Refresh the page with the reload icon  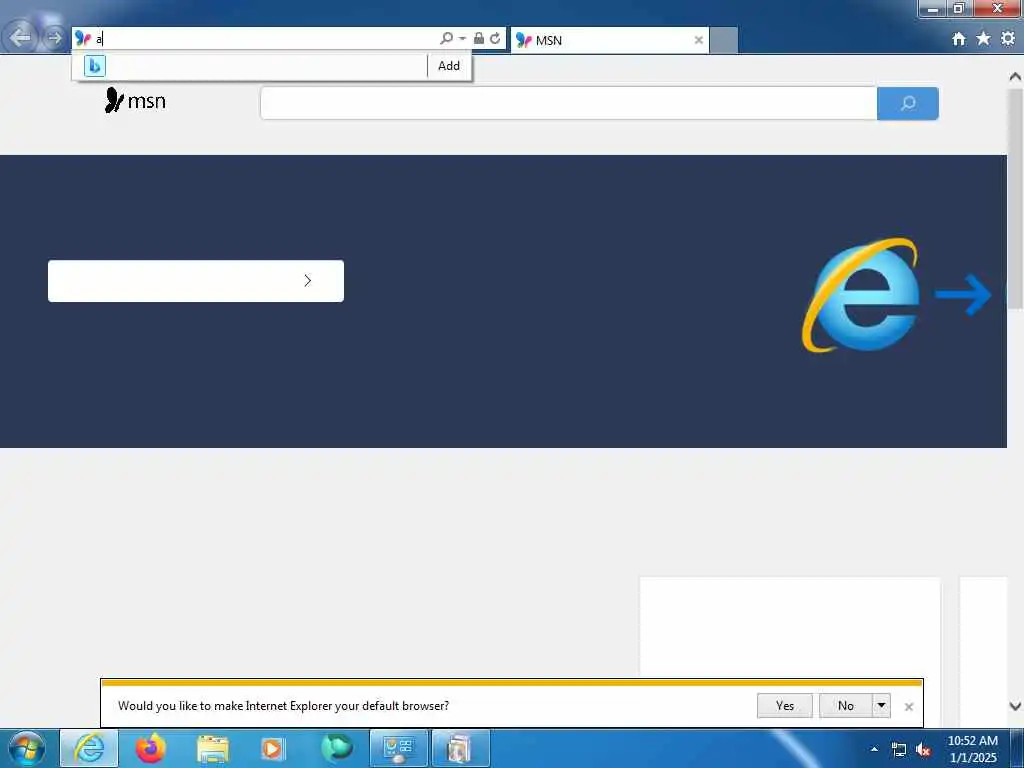[495, 39]
